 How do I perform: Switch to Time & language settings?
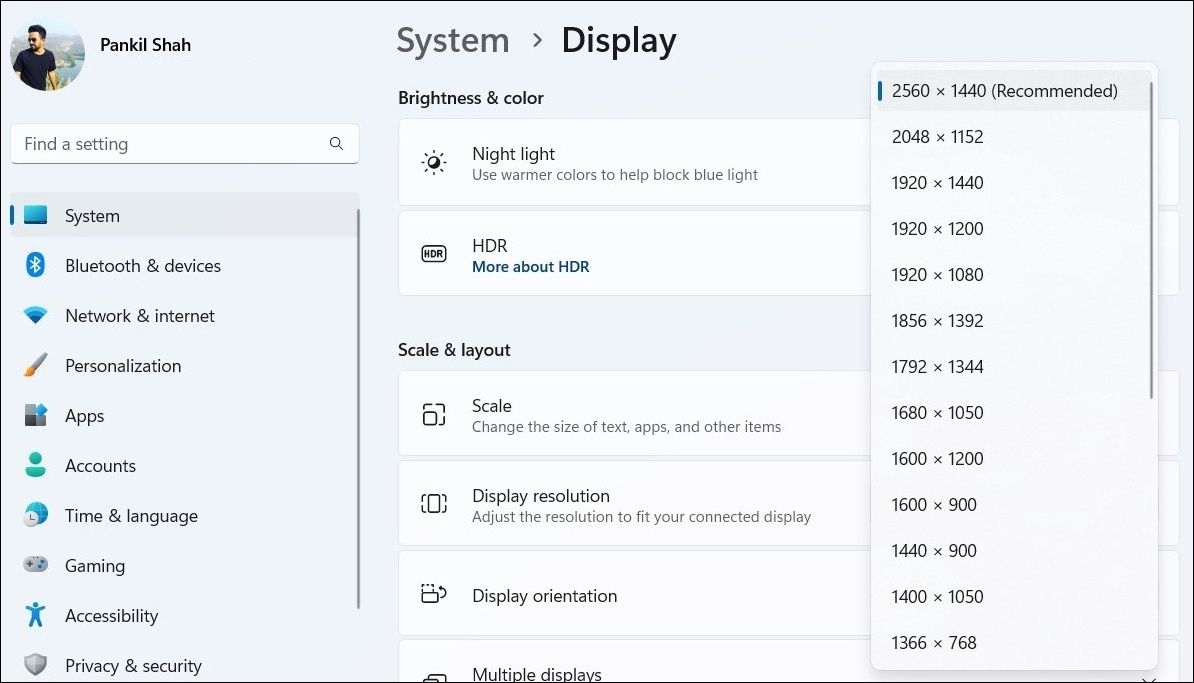click(x=131, y=515)
